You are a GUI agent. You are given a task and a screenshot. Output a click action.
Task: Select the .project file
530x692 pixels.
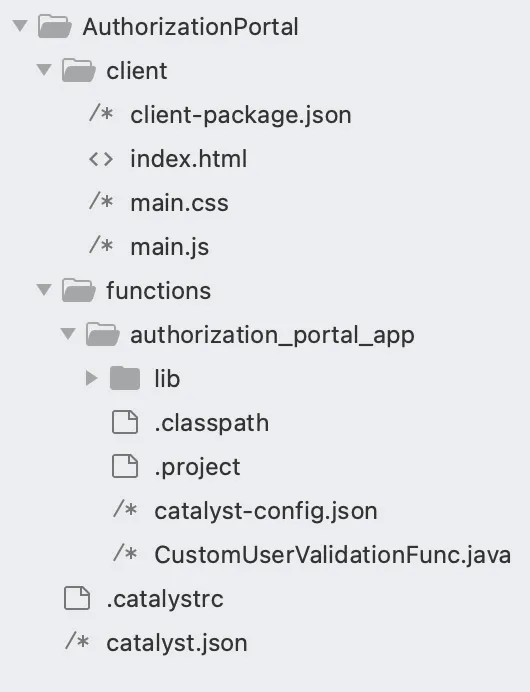pos(197,467)
